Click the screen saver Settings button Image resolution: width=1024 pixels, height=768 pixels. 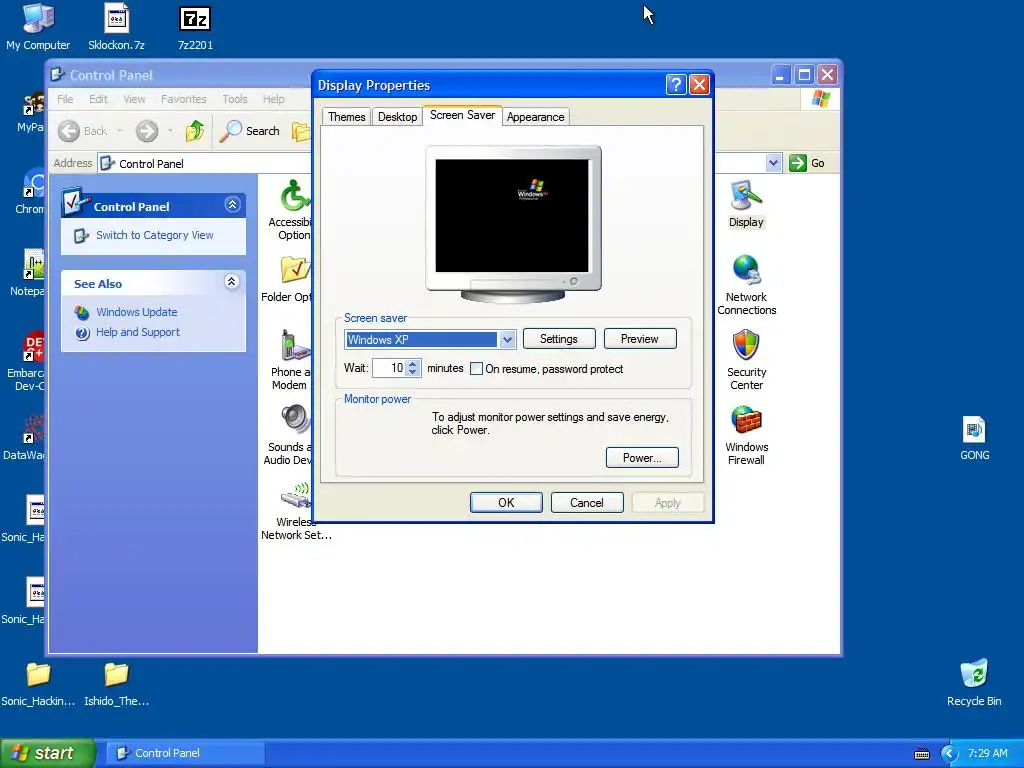(559, 339)
